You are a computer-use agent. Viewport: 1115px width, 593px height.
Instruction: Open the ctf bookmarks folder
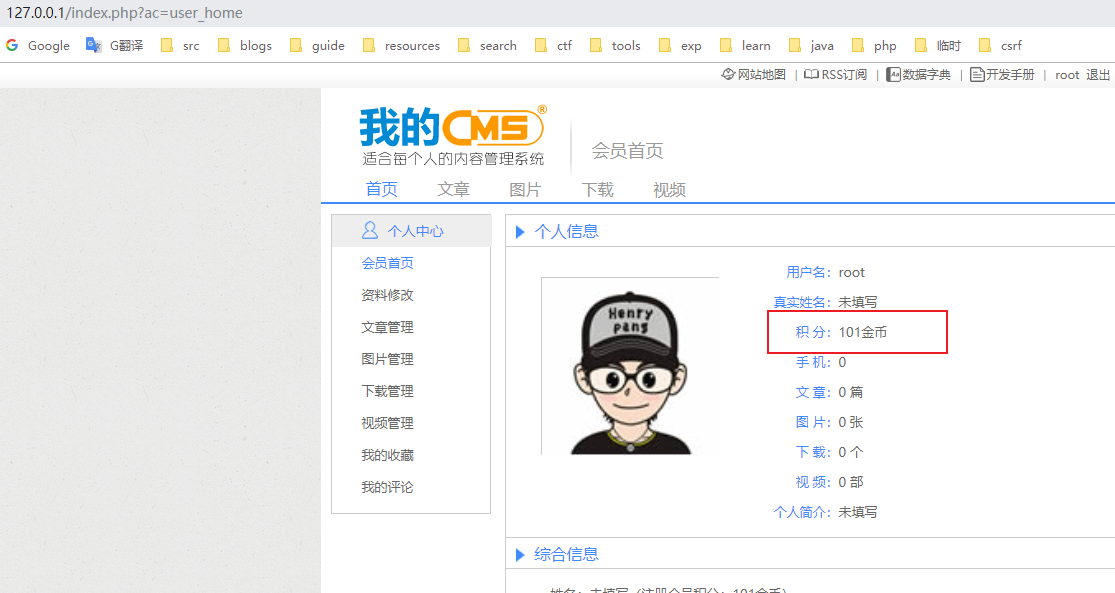click(x=554, y=45)
